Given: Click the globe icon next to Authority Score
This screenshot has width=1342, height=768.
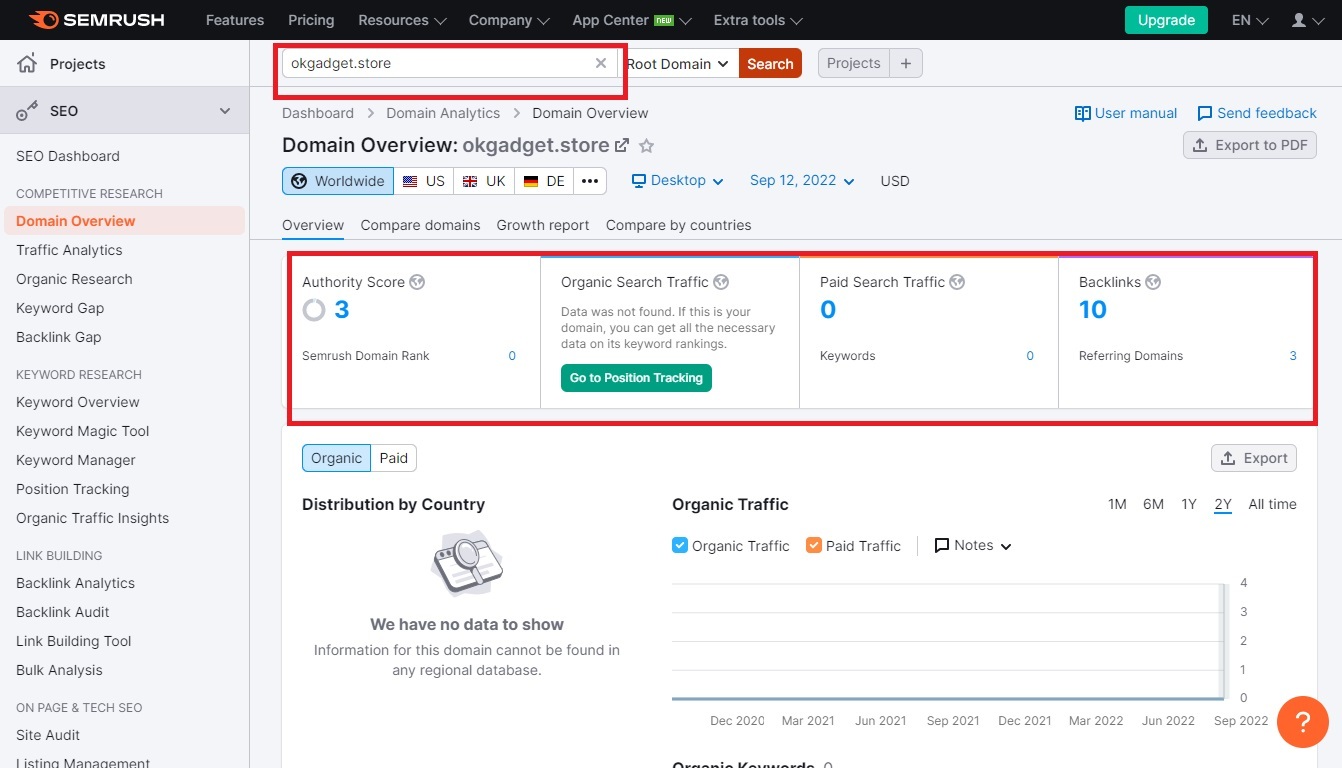Looking at the screenshot, I should tap(417, 282).
